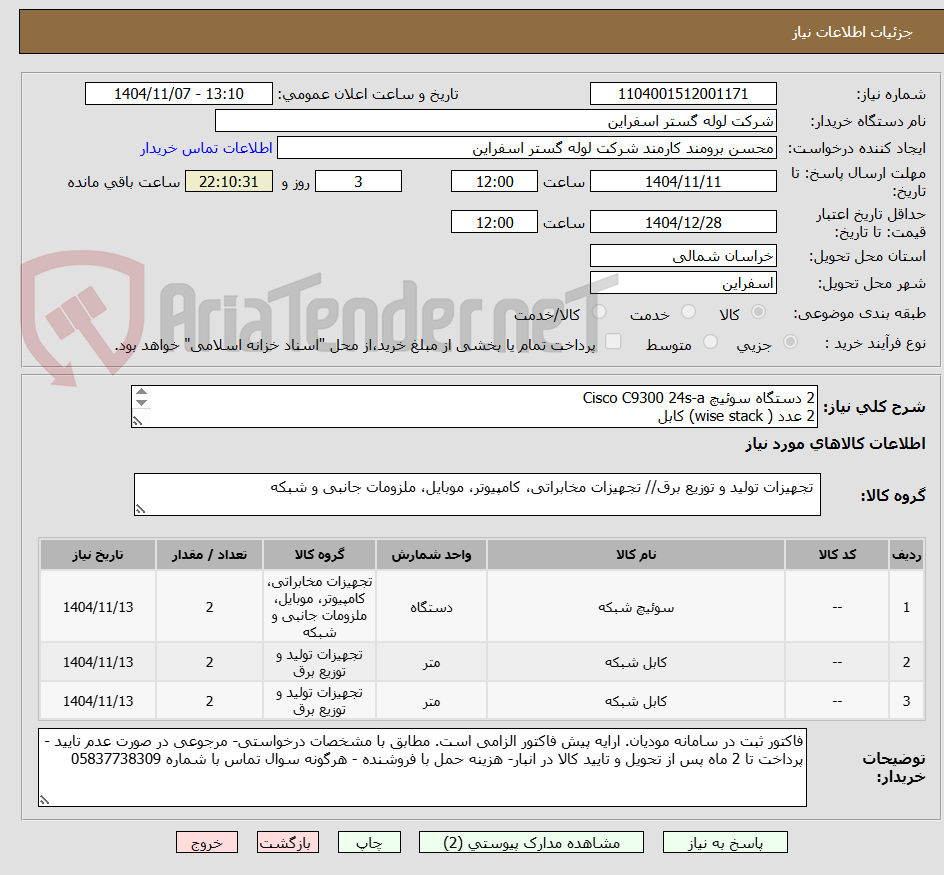Click the تاریخ نیاز column header
The height and width of the screenshot is (875, 944).
point(98,555)
